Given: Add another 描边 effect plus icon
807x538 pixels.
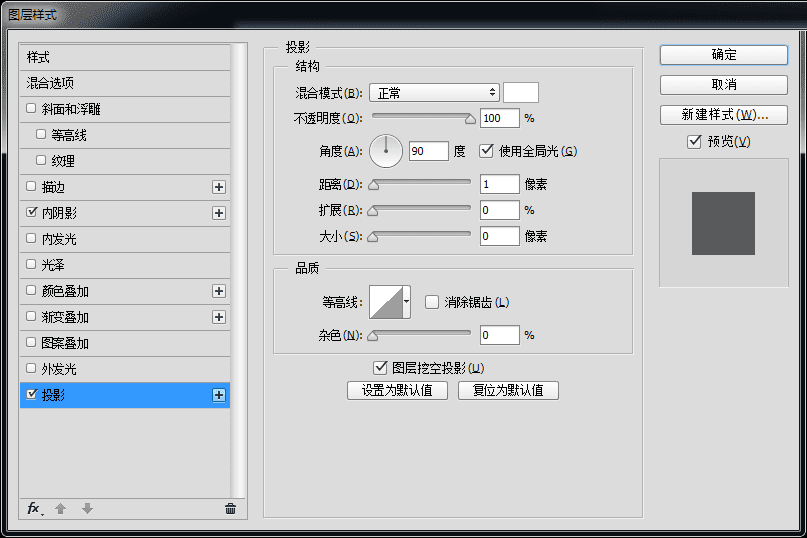Looking at the screenshot, I should tap(219, 187).
